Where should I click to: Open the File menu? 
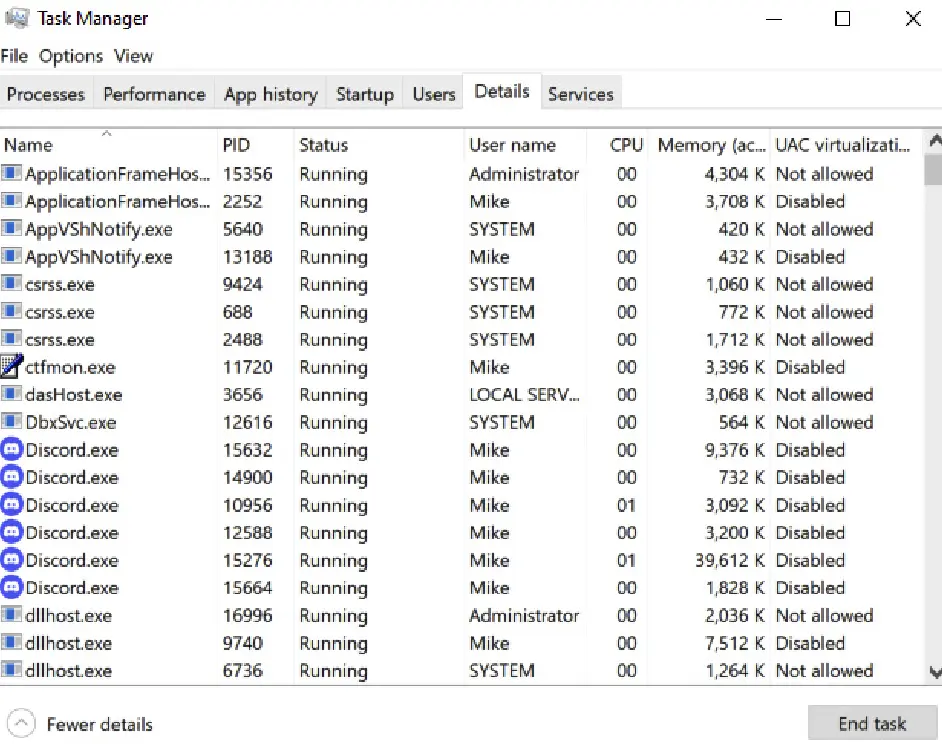pyautogui.click(x=14, y=56)
